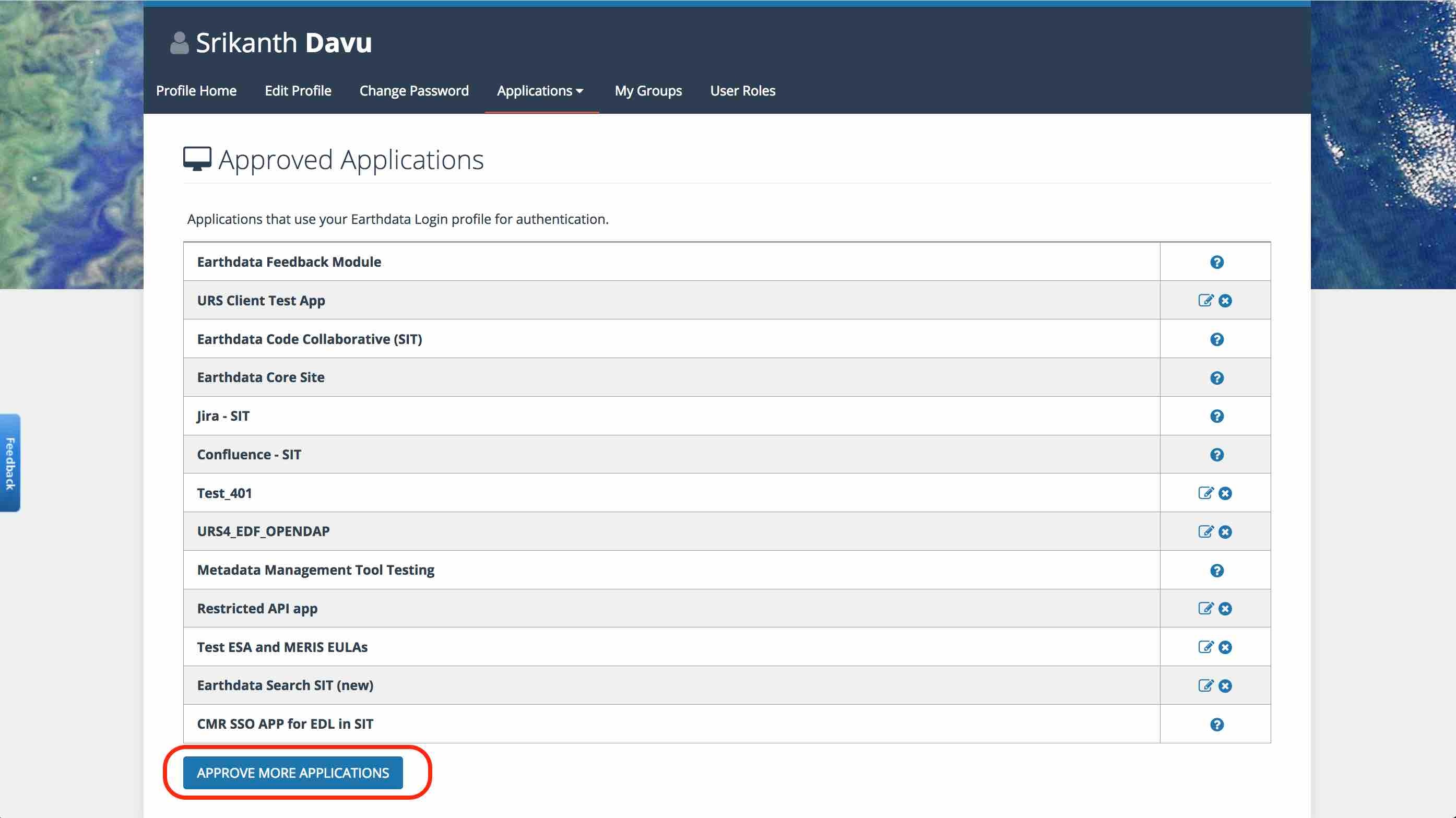Image resolution: width=1456 pixels, height=818 pixels.
Task: Click the user avatar icon beside Srikanth Davu
Action: tap(179, 43)
